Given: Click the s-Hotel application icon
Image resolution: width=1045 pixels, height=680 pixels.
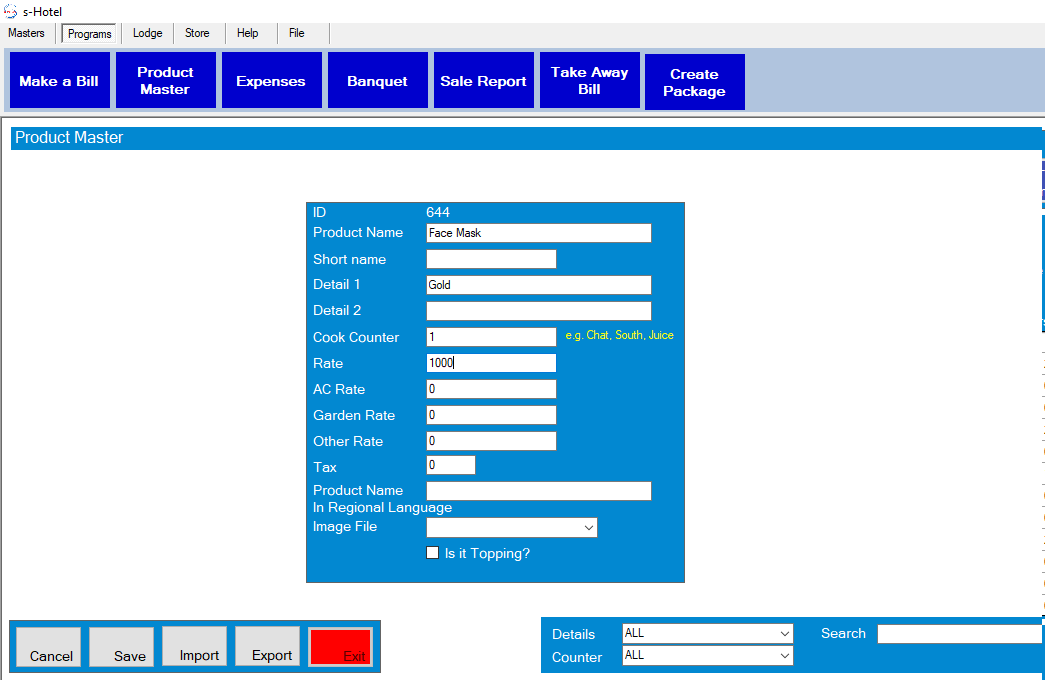Looking at the screenshot, I should (x=11, y=11).
